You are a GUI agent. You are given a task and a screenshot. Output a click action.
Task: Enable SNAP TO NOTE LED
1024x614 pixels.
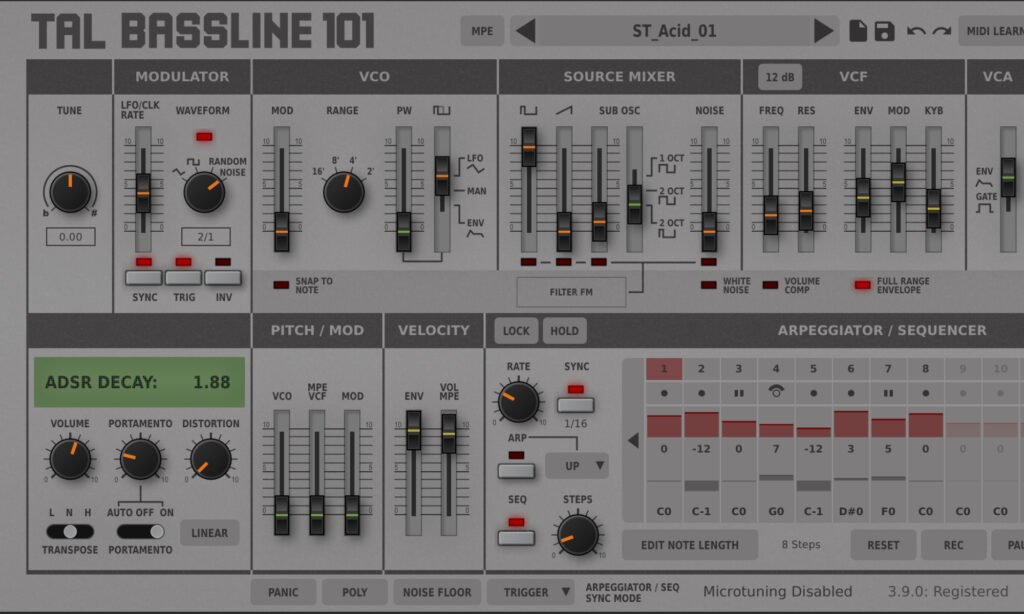(x=281, y=285)
